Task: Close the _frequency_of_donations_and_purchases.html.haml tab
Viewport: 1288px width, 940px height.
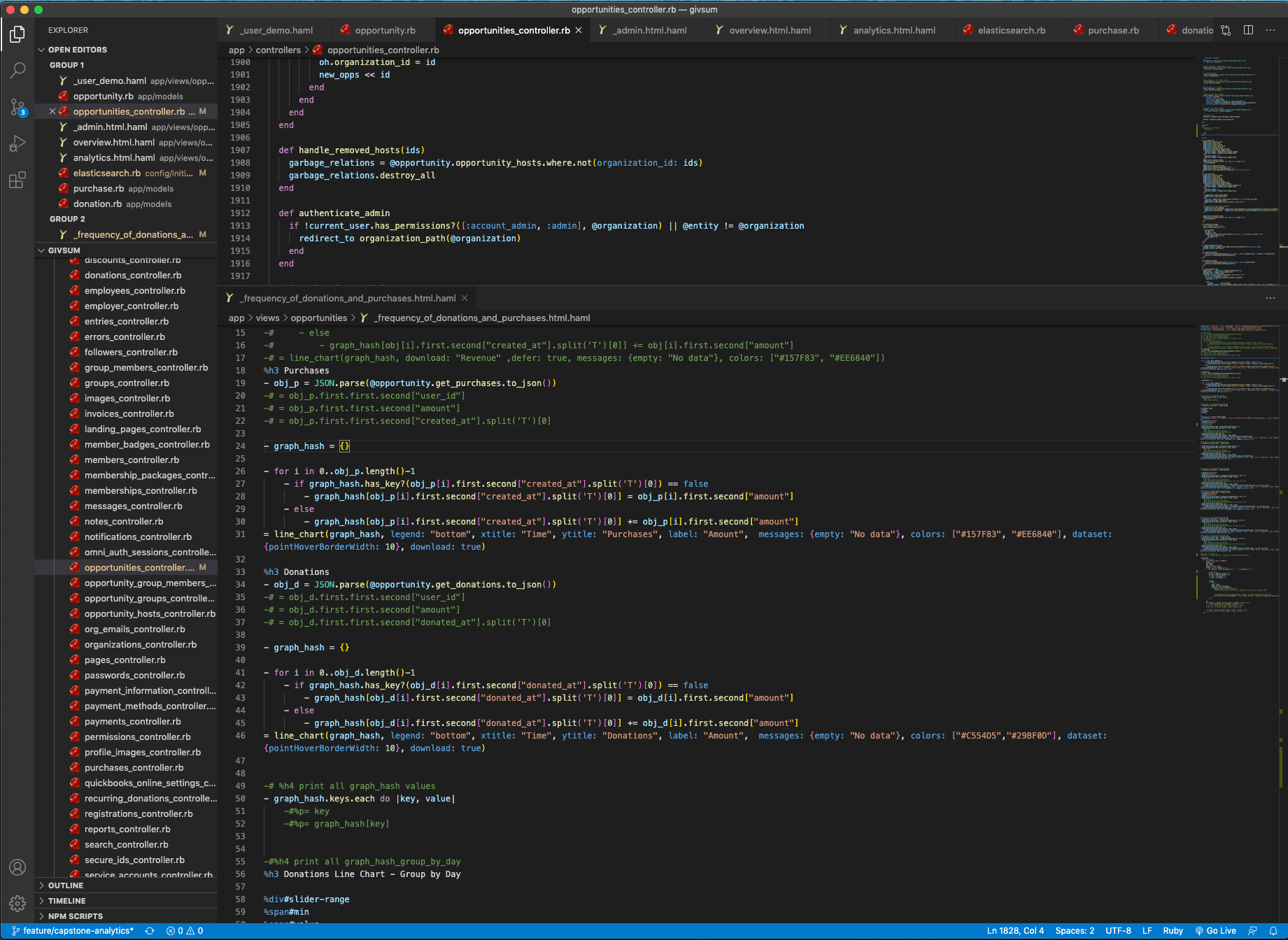Action: pos(464,298)
